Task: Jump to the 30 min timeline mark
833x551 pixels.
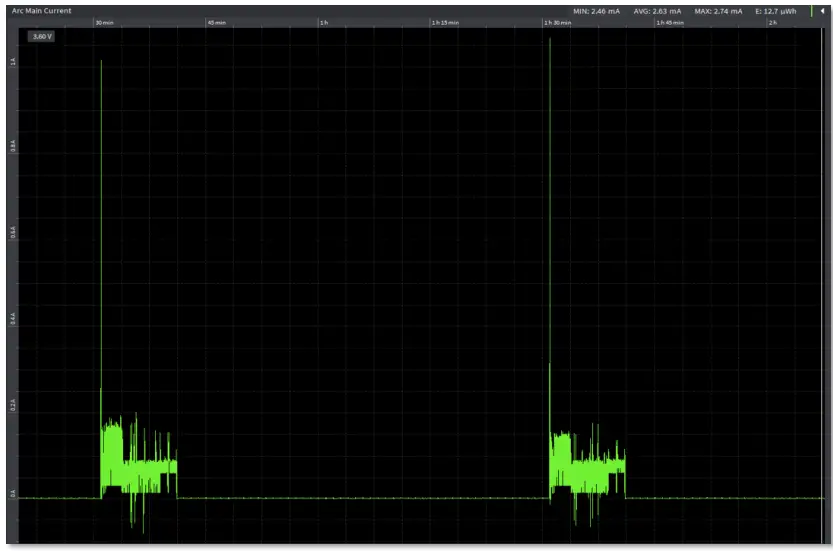Action: [x=103, y=22]
